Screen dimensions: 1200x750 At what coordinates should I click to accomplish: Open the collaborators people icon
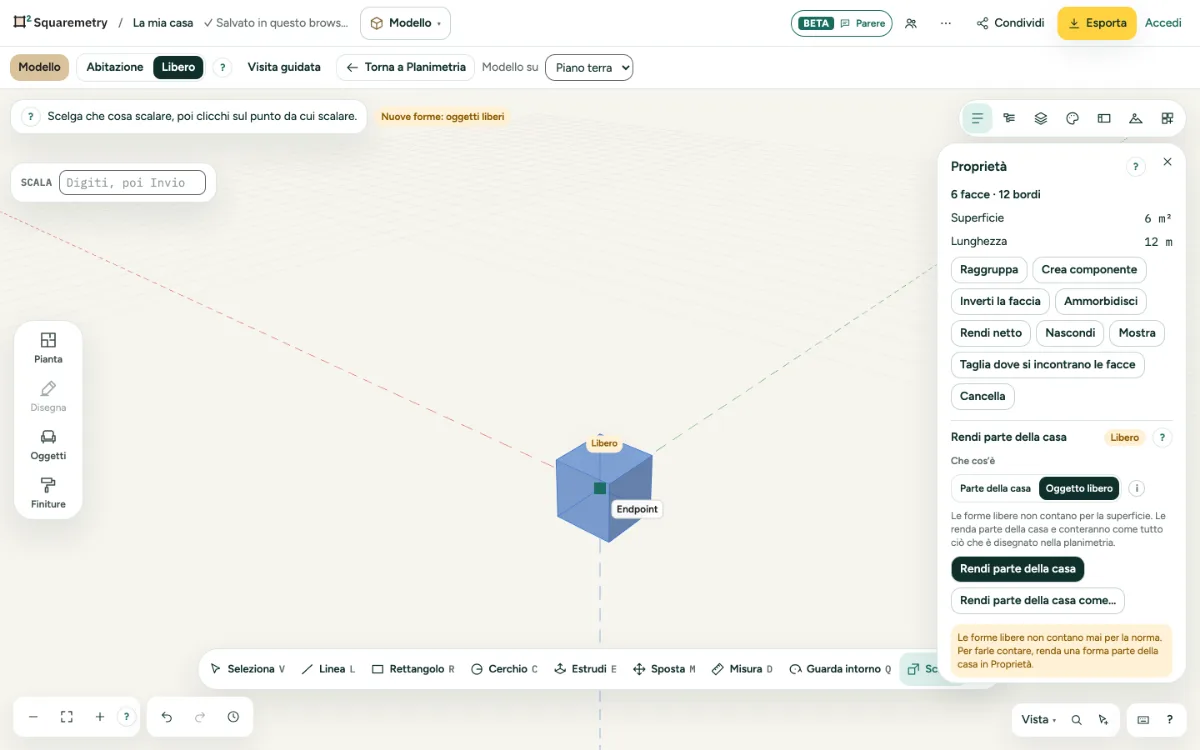[x=911, y=23]
